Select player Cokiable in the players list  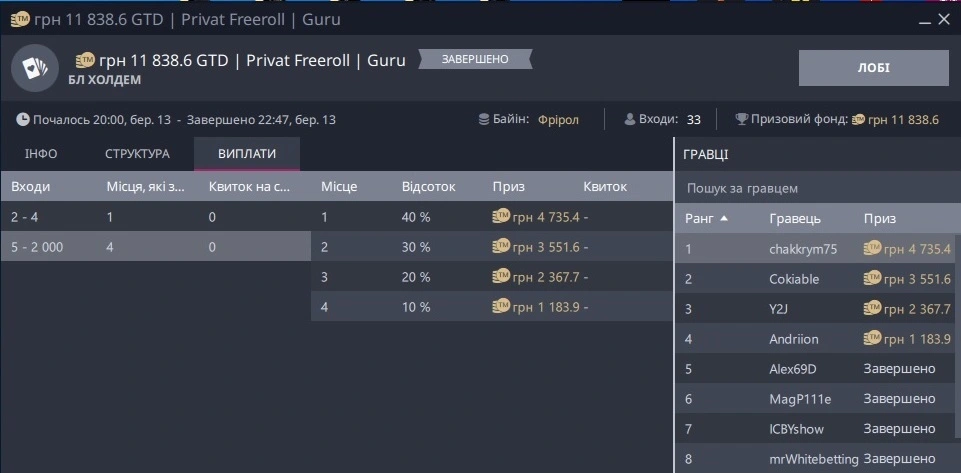pos(794,279)
